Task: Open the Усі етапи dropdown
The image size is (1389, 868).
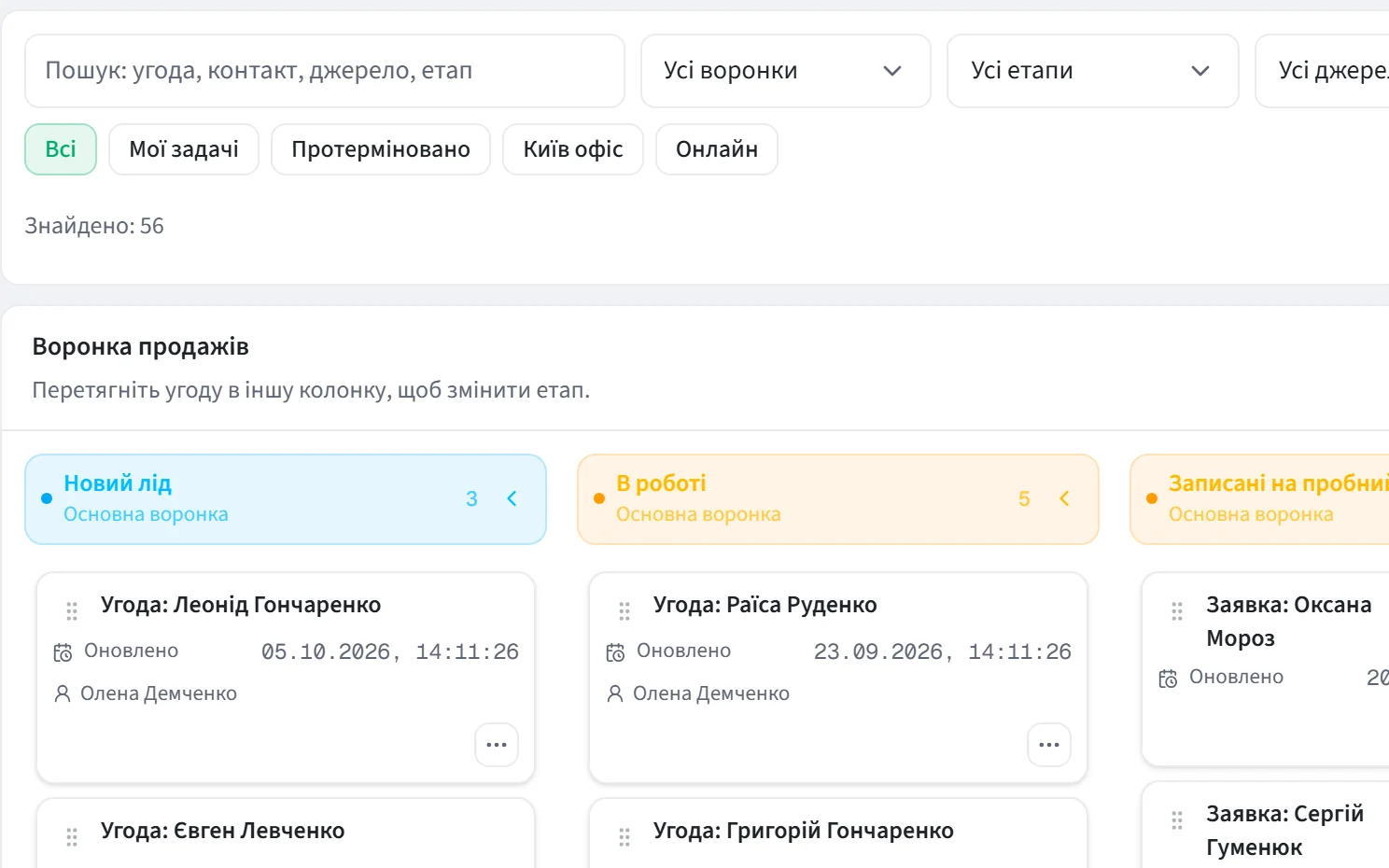Action: tap(1092, 71)
